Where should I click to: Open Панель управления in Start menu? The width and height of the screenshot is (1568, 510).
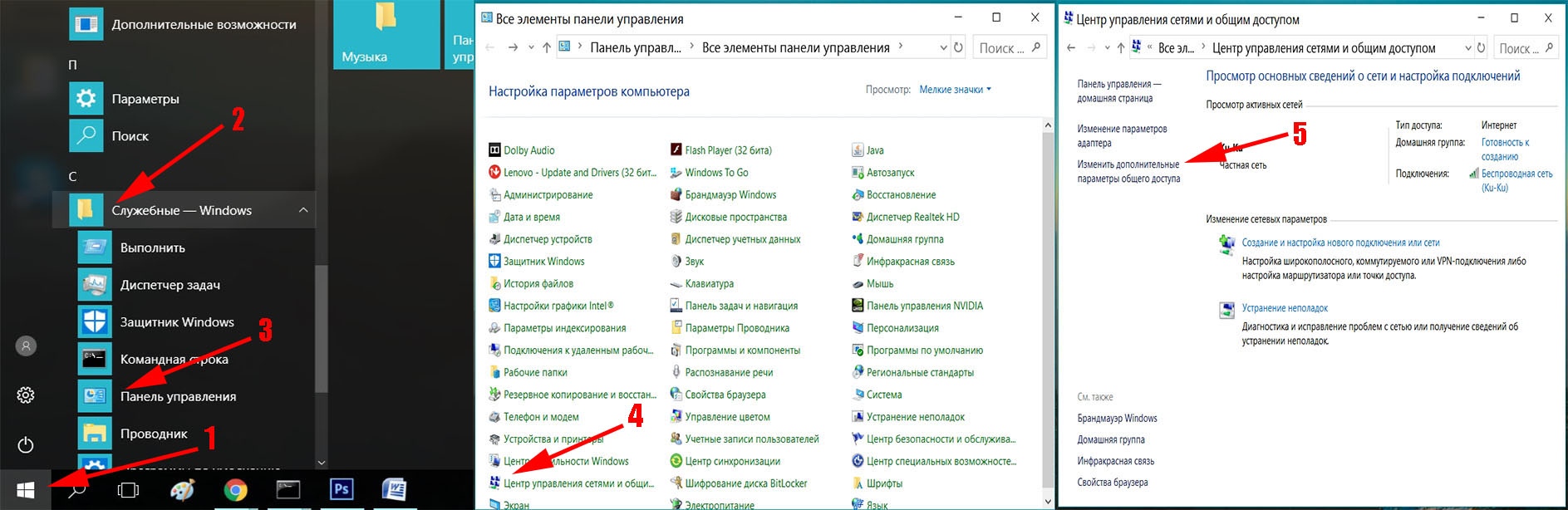[x=178, y=397]
